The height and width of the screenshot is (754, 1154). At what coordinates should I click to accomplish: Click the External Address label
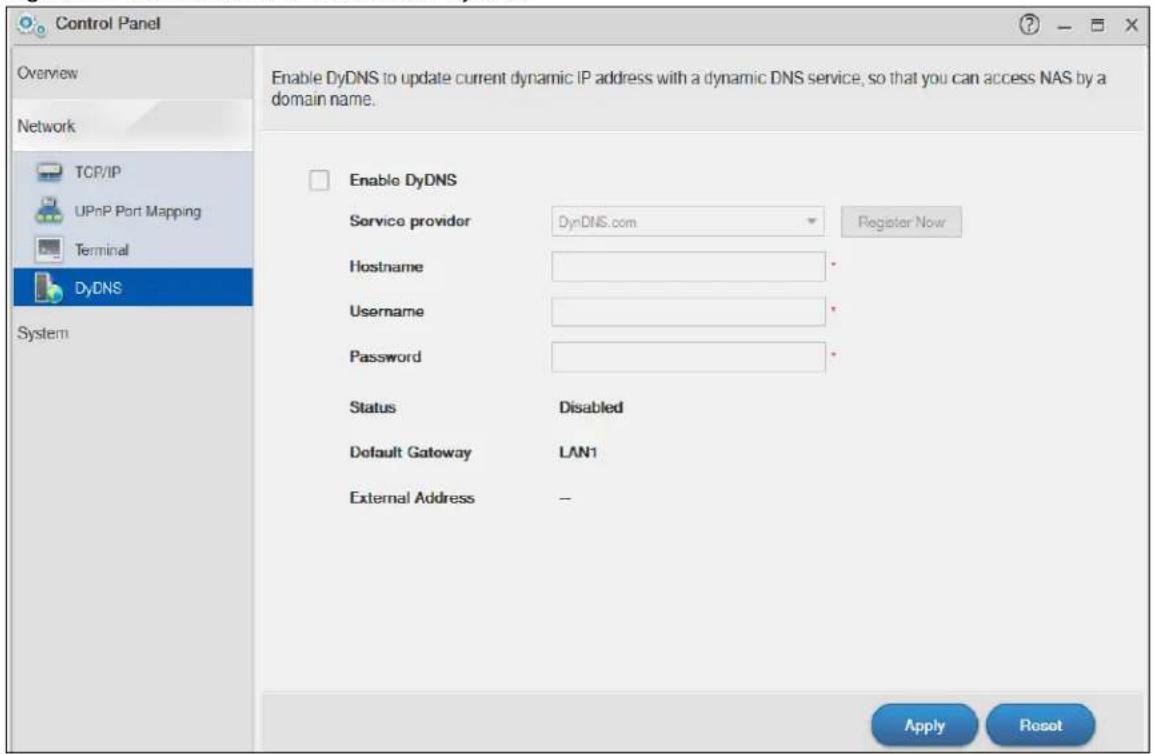point(411,498)
